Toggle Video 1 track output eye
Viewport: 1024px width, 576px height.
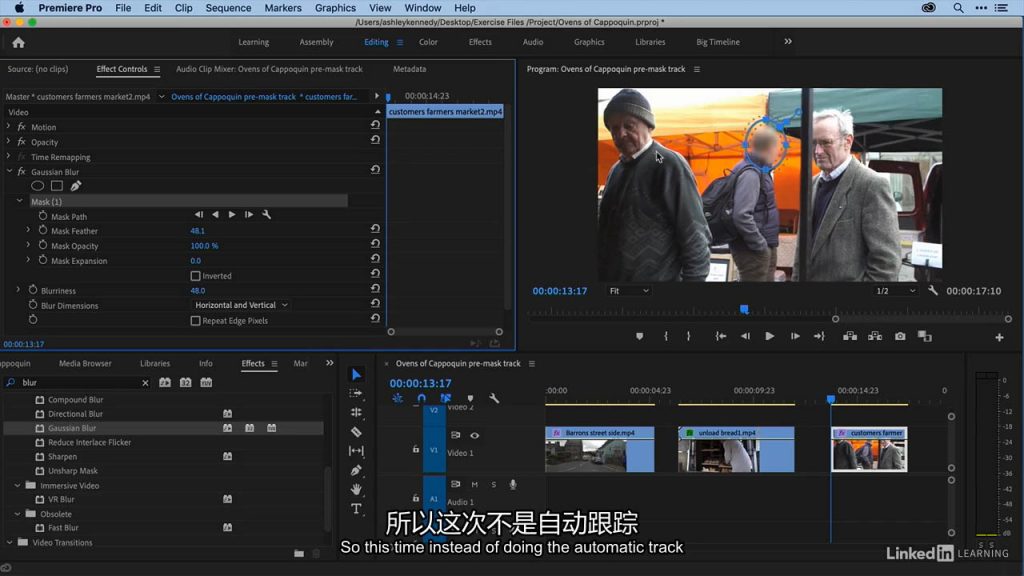475,435
